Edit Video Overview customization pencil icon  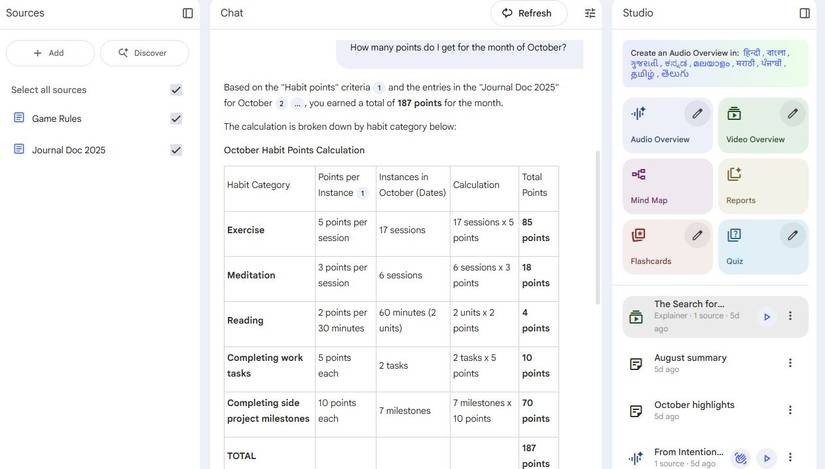coord(792,113)
